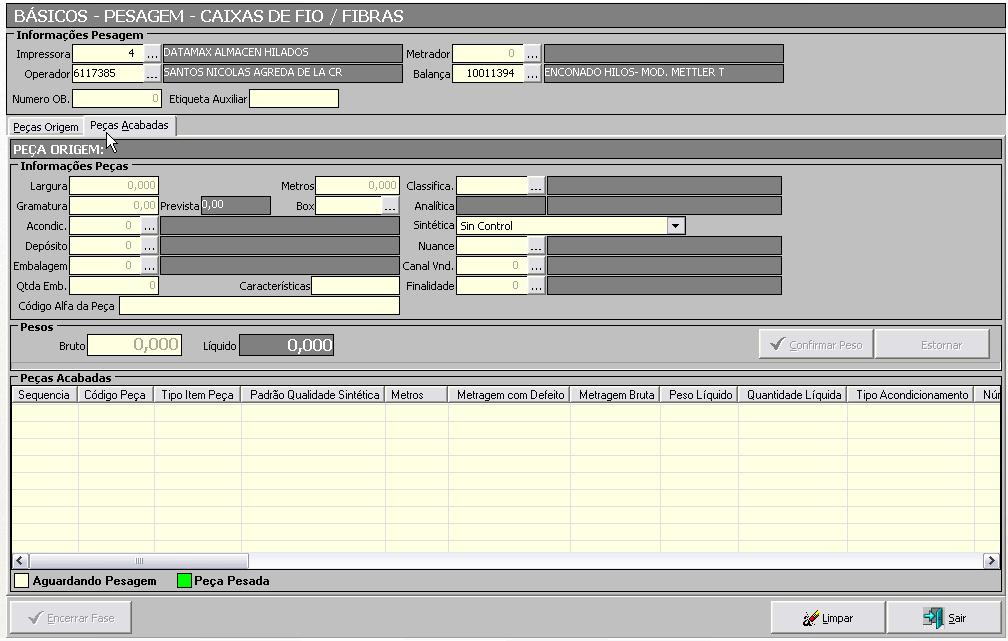Open the Embalagem lookup ellipsis button
This screenshot has height=641, width=1008.
pos(150,266)
